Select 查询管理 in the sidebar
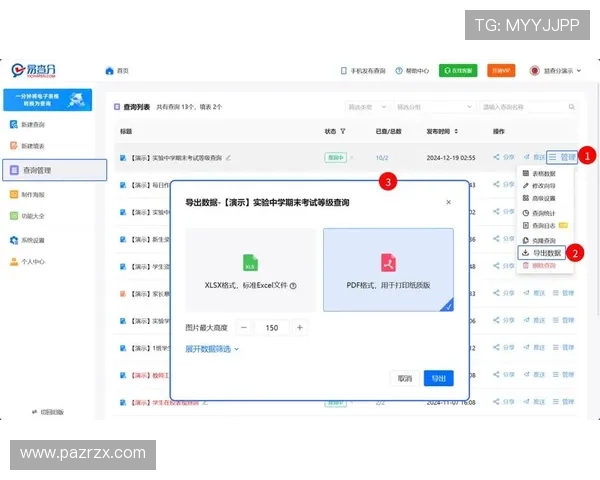Image resolution: width=600 pixels, height=480 pixels. pyautogui.click(x=54, y=170)
